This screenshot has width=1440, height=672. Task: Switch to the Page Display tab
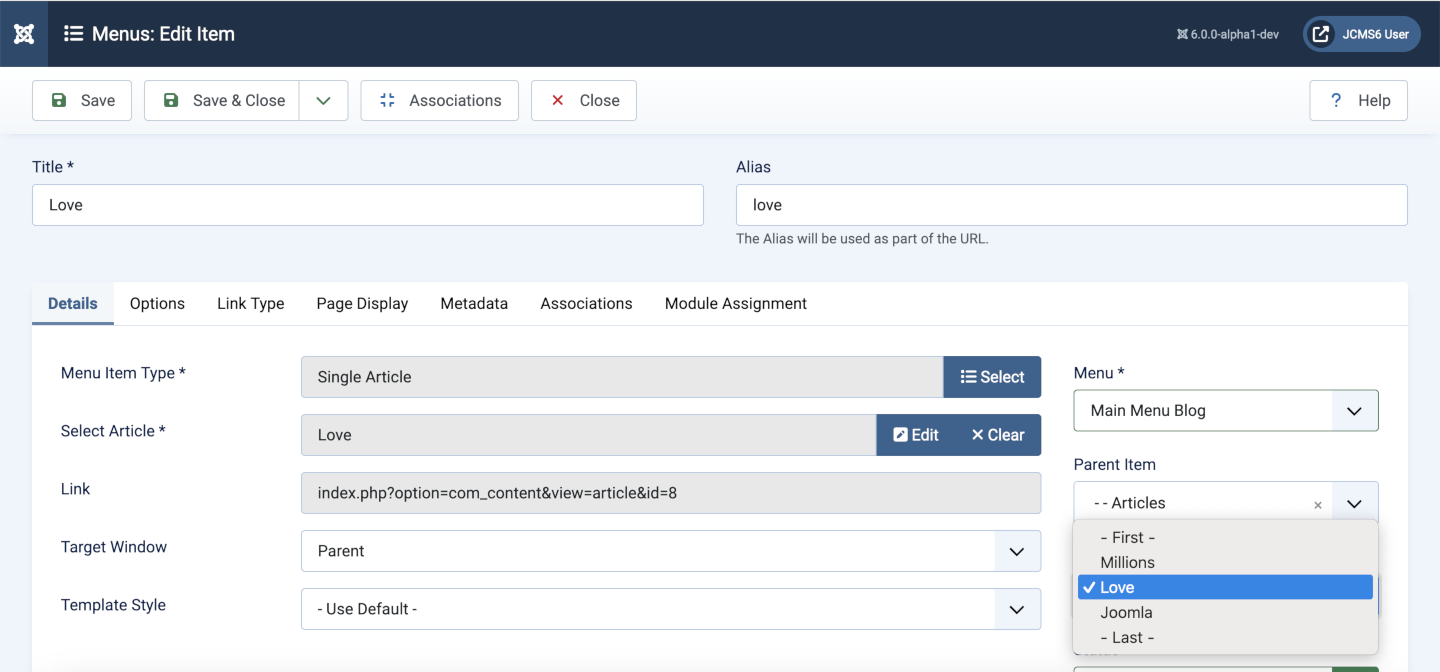[362, 303]
